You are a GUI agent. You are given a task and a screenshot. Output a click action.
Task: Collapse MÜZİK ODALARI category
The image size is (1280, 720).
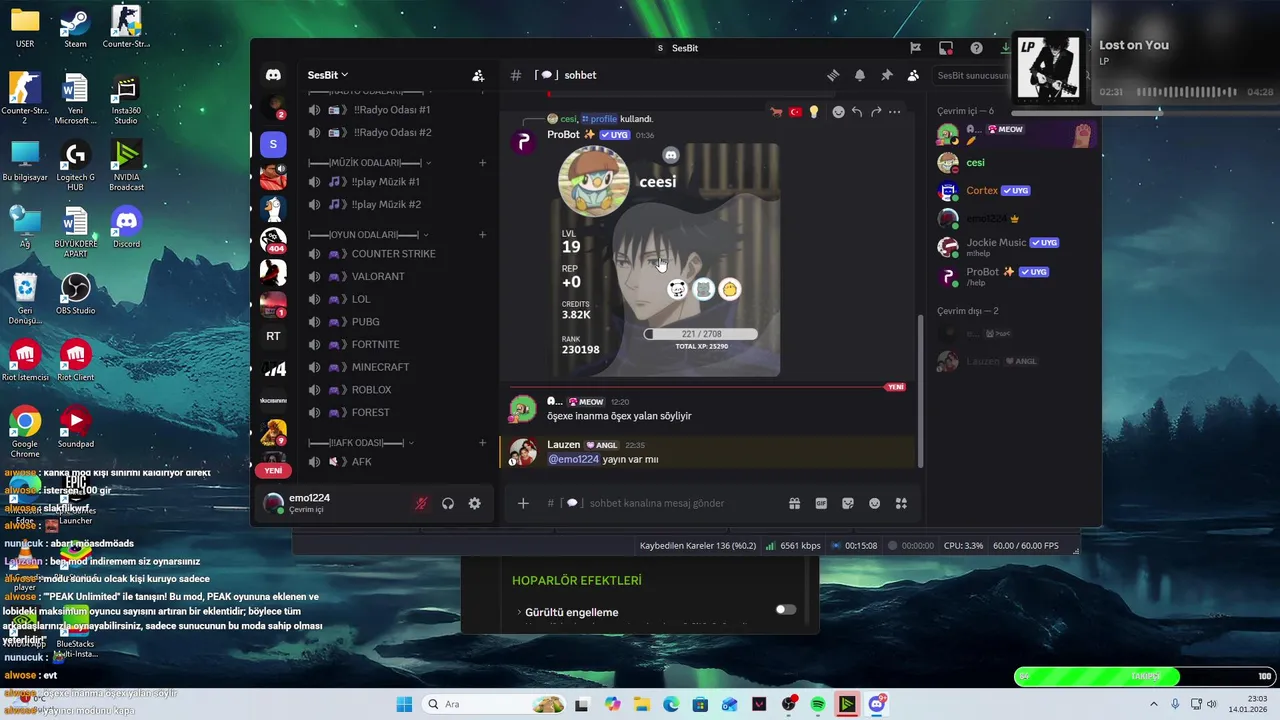(370, 162)
